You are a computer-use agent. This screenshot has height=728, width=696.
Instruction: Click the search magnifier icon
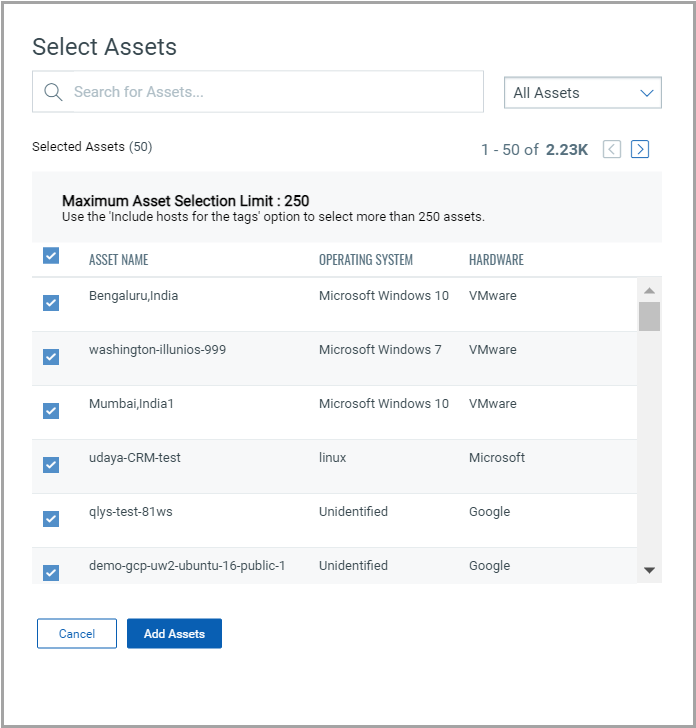point(53,92)
